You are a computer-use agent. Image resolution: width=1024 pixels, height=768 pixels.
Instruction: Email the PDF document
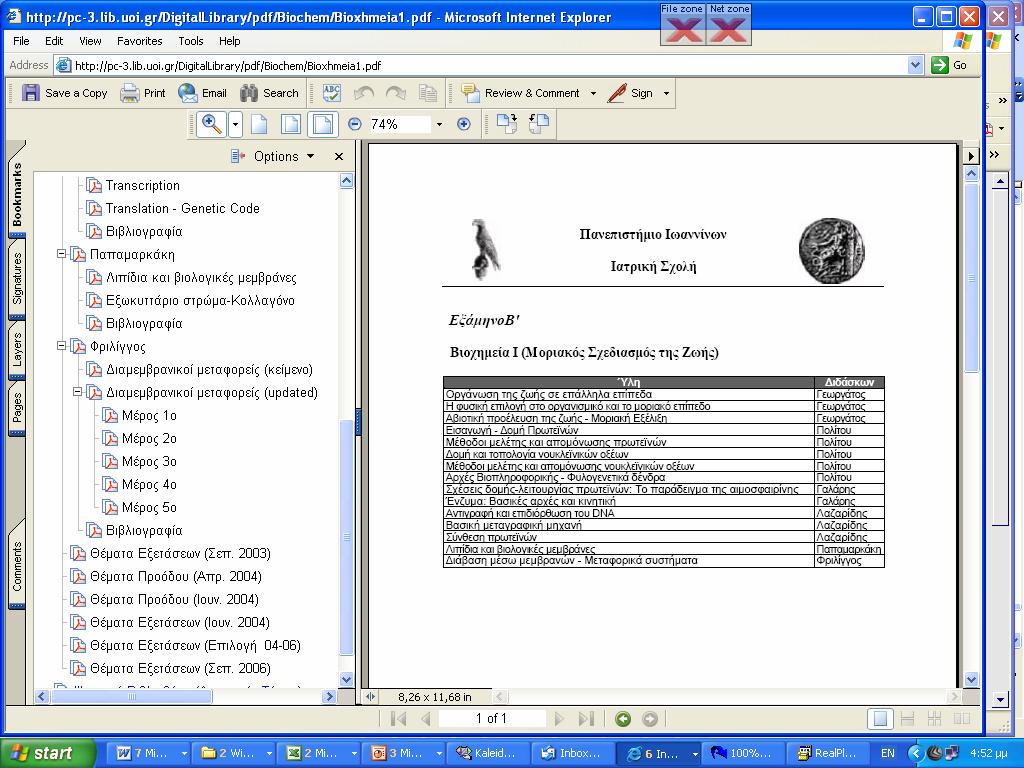click(202, 93)
